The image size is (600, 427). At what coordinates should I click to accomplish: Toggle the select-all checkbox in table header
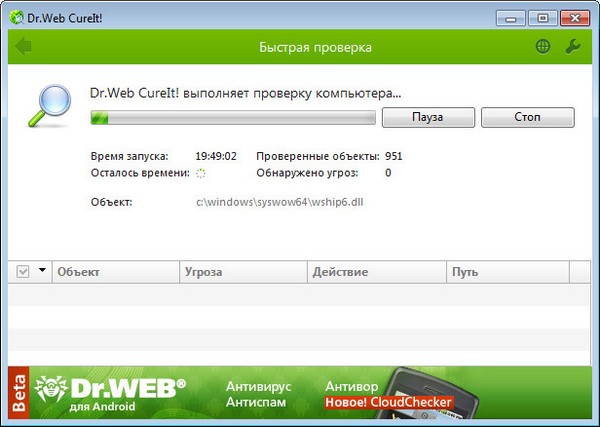tap(23, 272)
